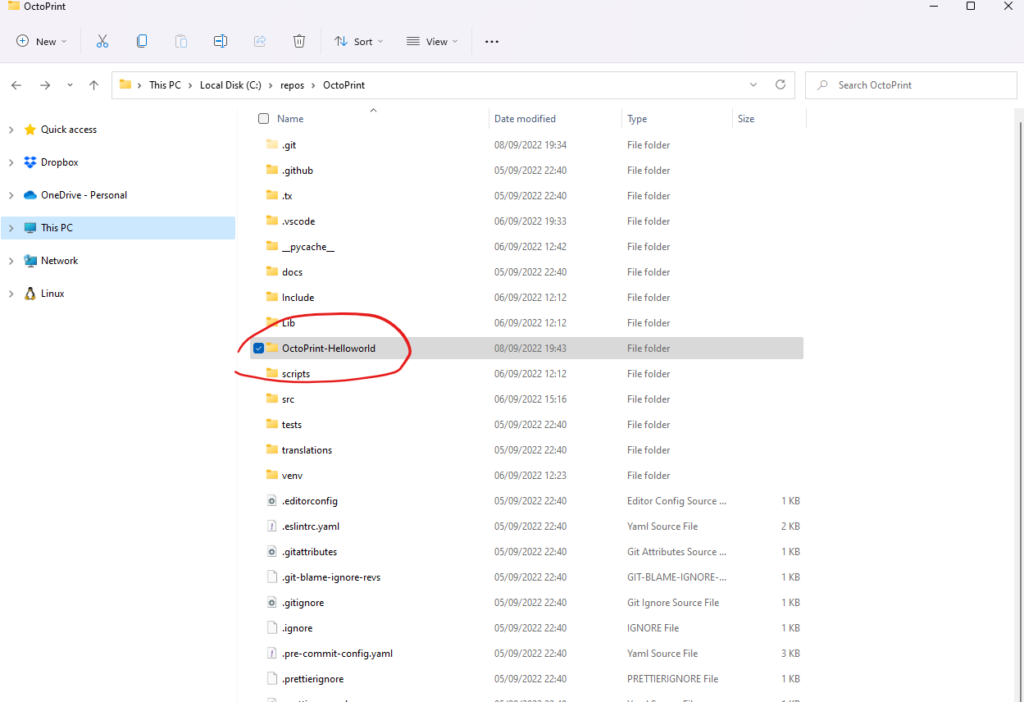Select the .vscode folder name
Screen dimensions: 1024x702
click(x=298, y=221)
